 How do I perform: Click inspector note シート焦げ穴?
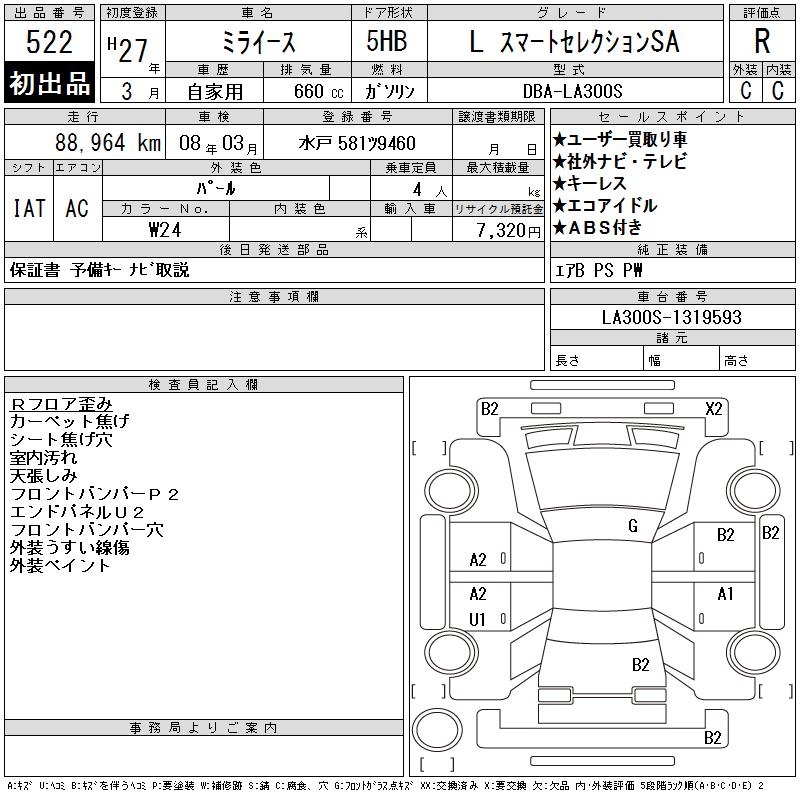(x=61, y=439)
